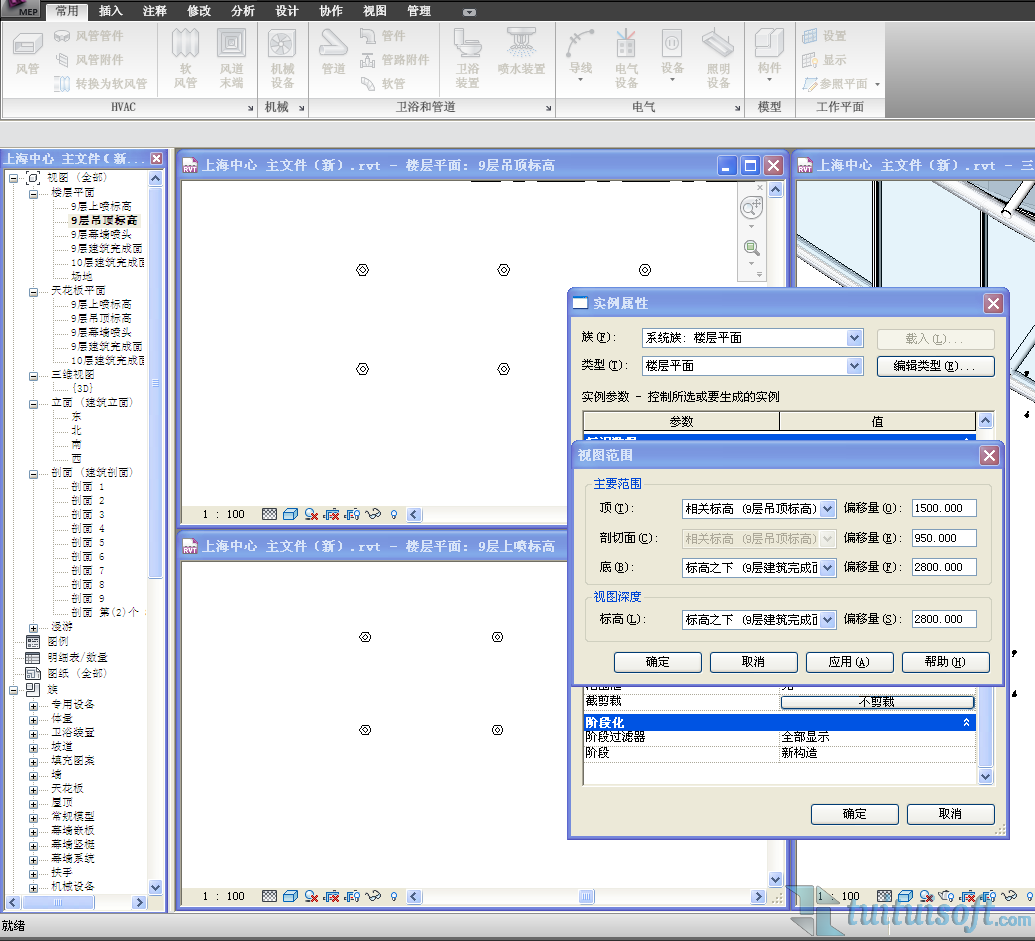The width and height of the screenshot is (1035, 941).
Task: Select the 喷水装置 sprinkler tool
Action: [520, 53]
